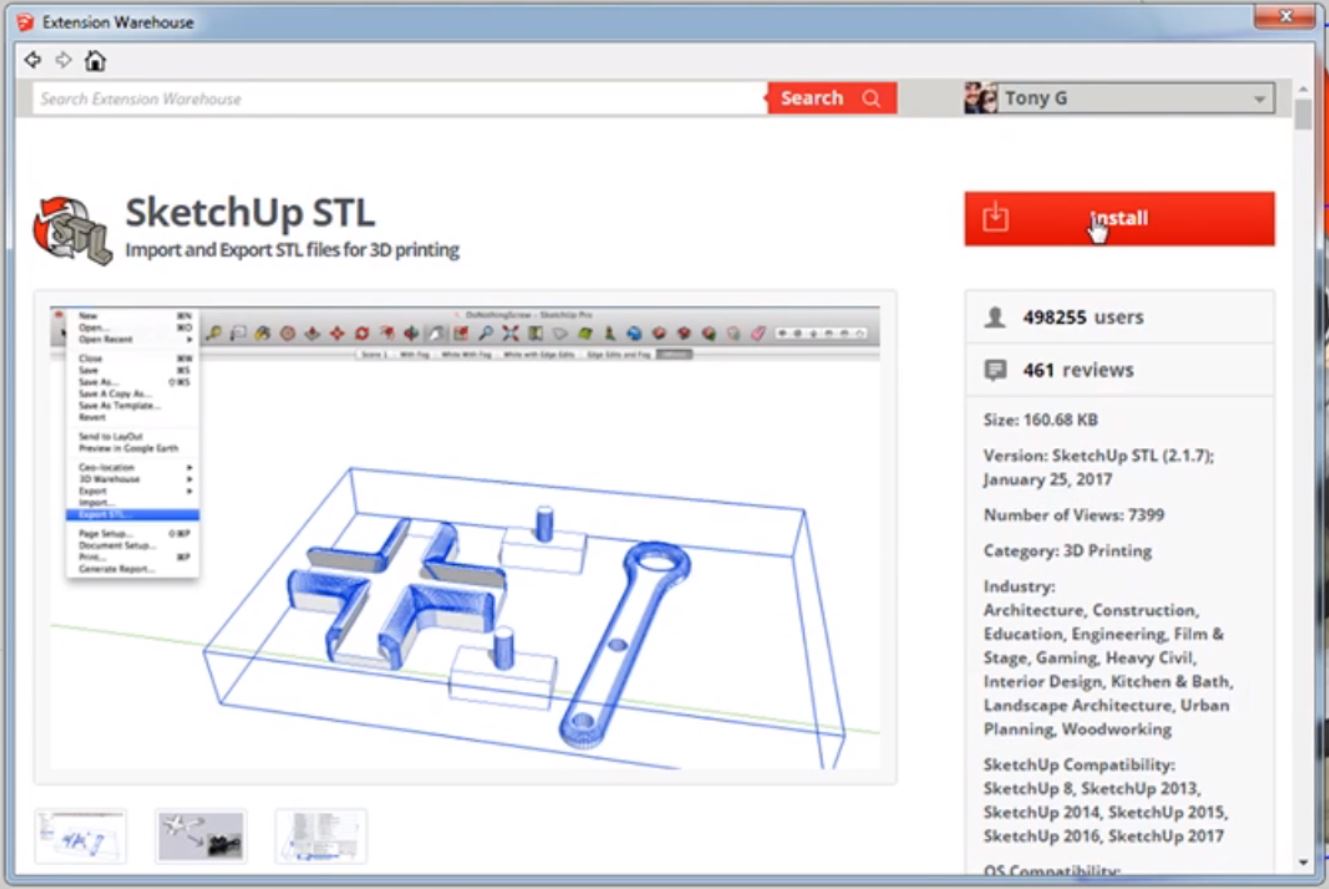Screen dimensions: 1329x889
Task: Click the Number of Views: 7399 text
Action: (1073, 515)
